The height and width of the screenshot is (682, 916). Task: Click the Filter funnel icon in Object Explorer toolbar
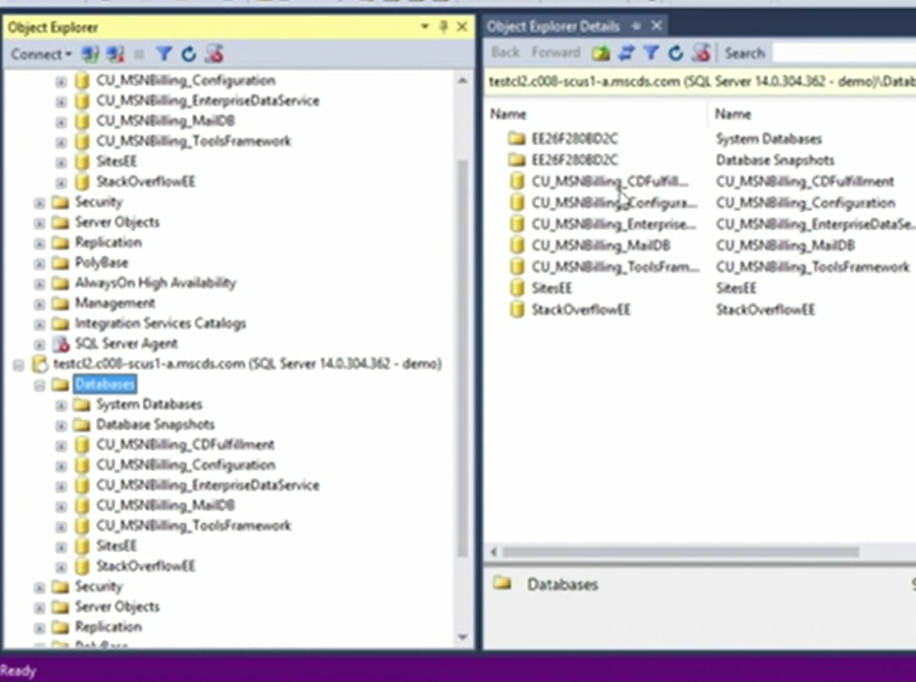(164, 54)
